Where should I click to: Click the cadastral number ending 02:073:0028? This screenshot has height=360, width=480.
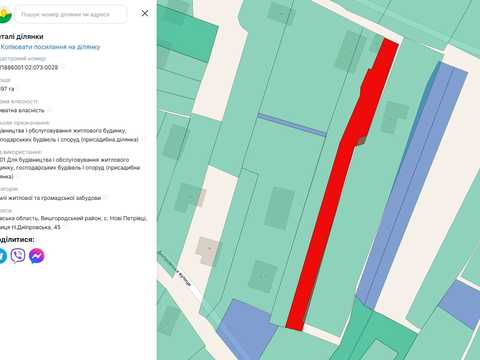(29, 67)
